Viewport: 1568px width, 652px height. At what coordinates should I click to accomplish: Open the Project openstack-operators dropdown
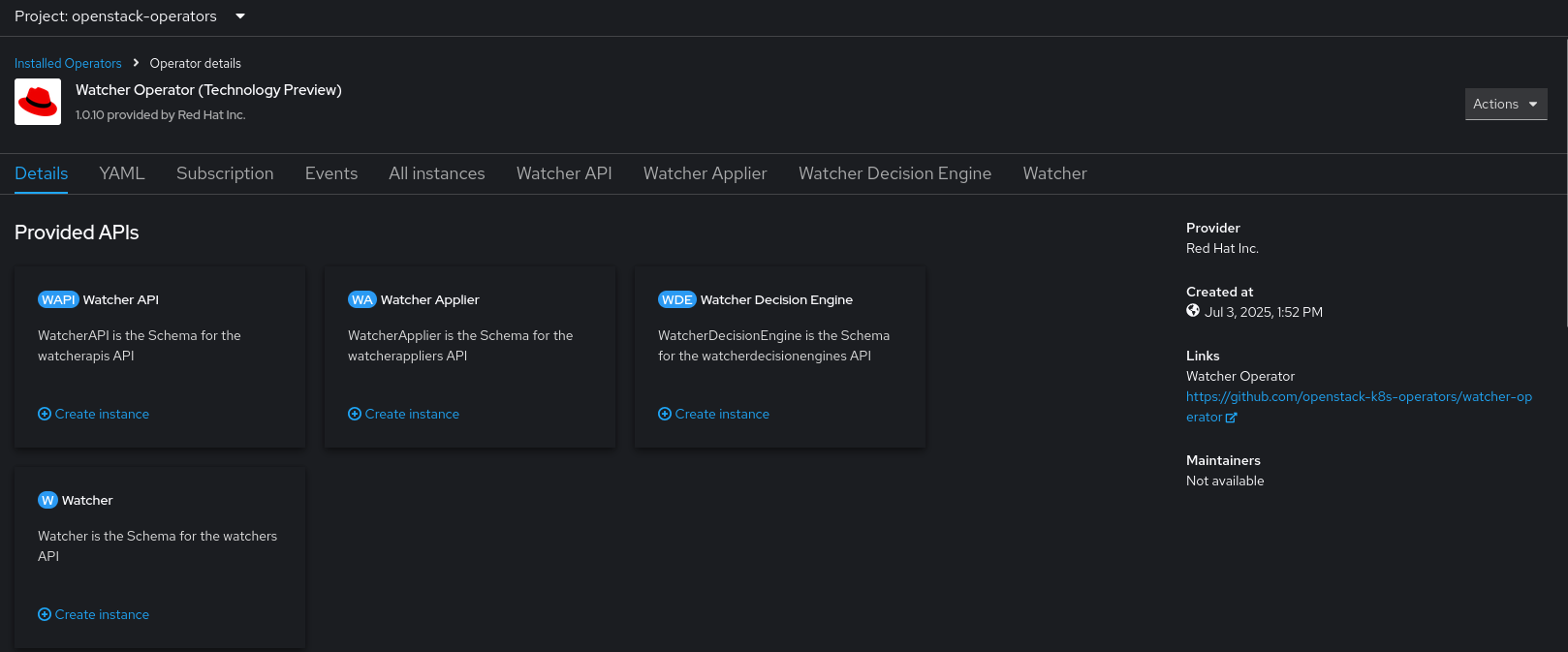pos(130,16)
